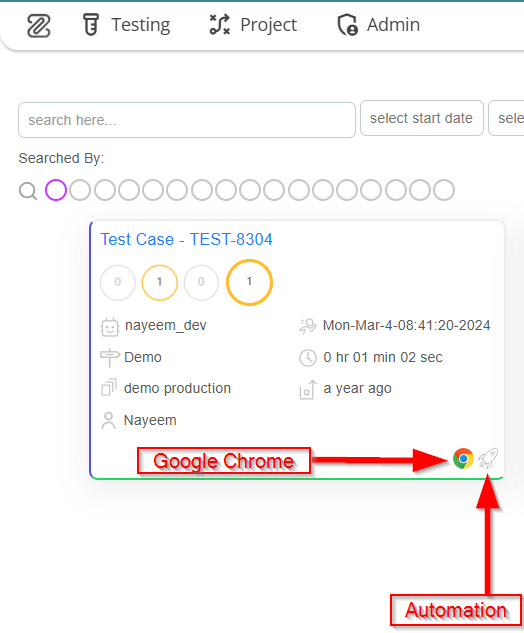
Task: Click the search magnifier icon
Action: pos(28,191)
